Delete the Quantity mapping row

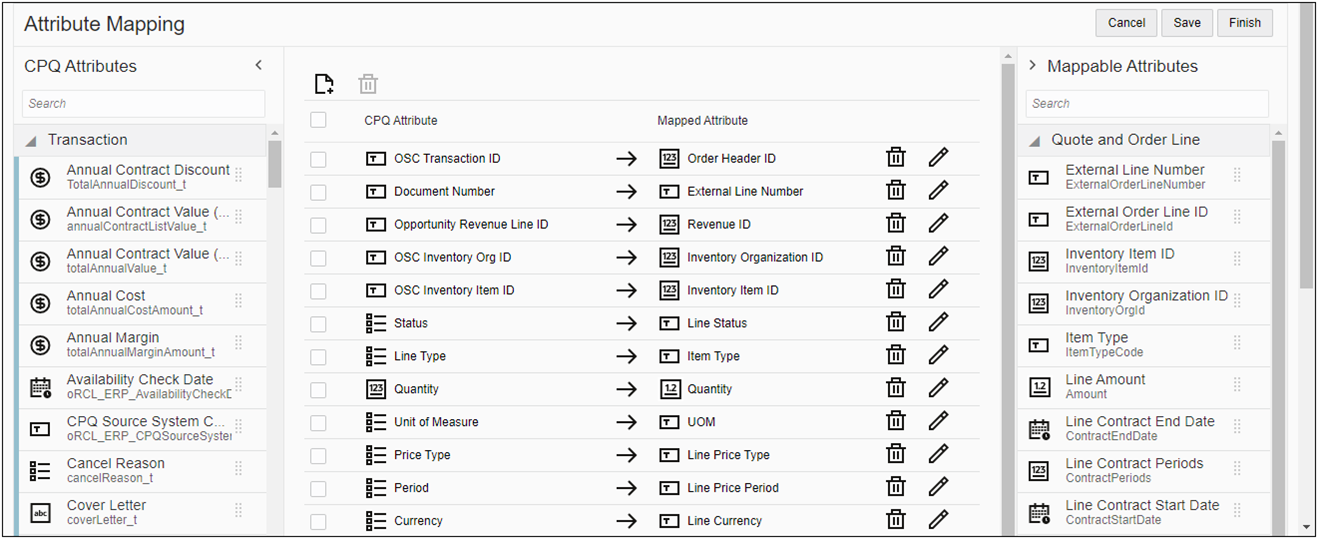click(x=896, y=389)
